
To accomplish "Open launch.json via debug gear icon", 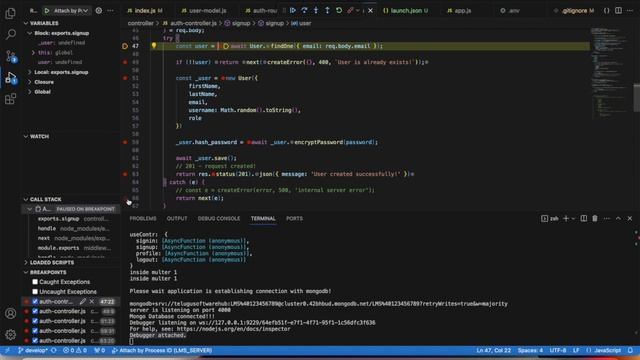I will [99, 11].
